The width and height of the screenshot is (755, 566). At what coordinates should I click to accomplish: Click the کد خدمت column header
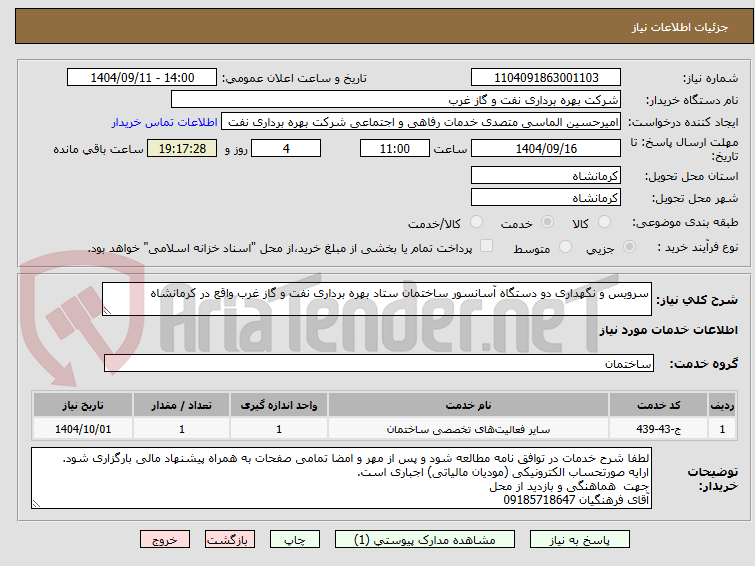click(658, 405)
